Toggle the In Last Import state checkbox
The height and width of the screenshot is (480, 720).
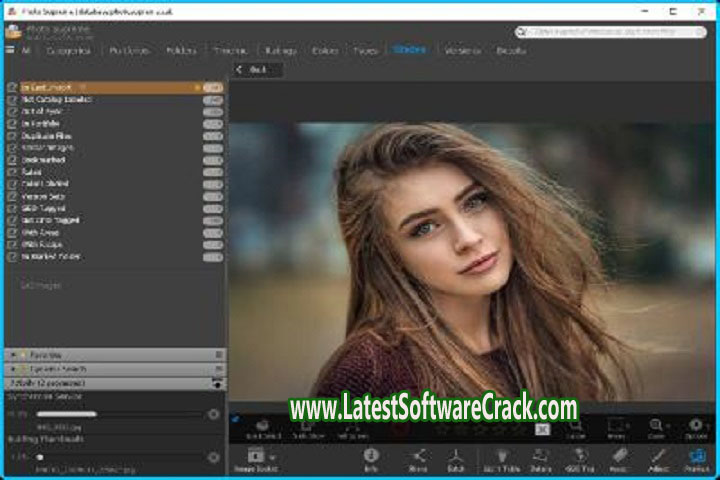[x=12, y=87]
